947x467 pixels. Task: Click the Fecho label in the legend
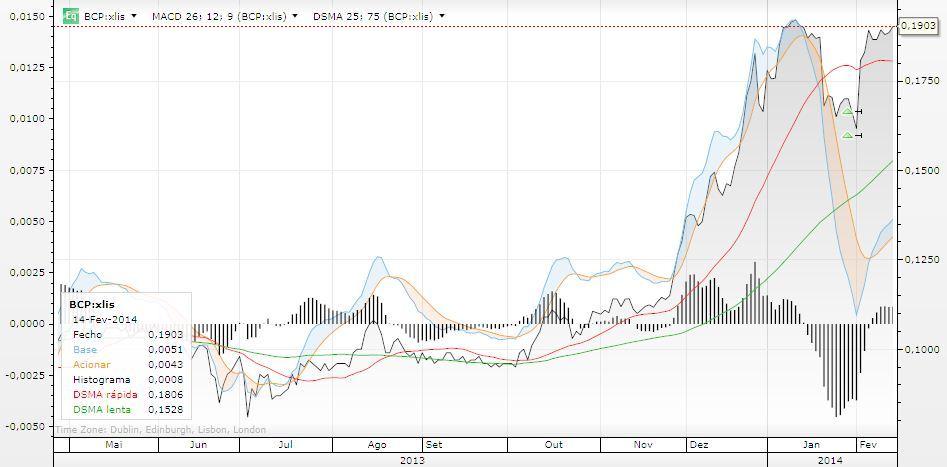[x=88, y=334]
